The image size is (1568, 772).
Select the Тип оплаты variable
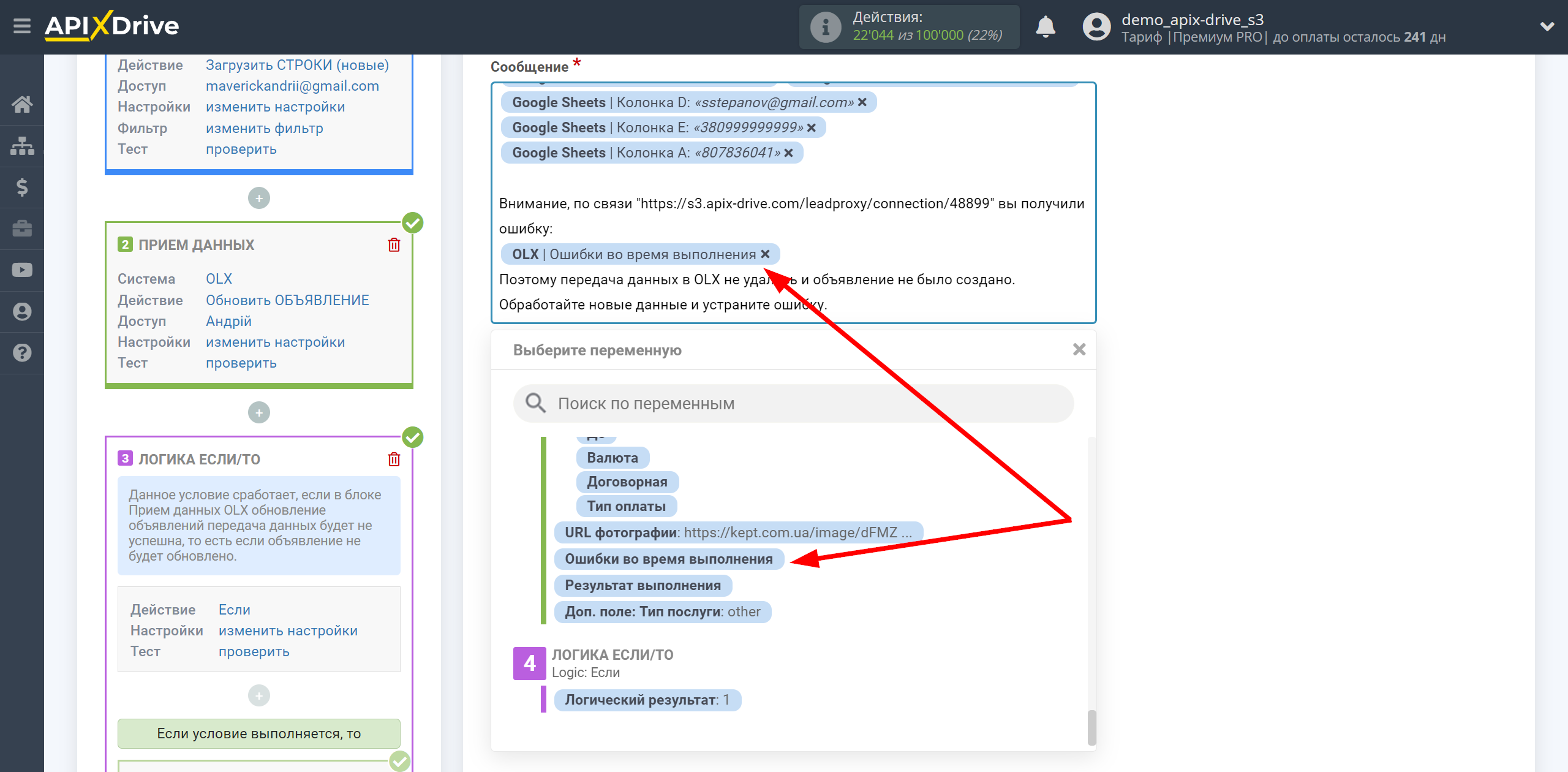coord(626,506)
